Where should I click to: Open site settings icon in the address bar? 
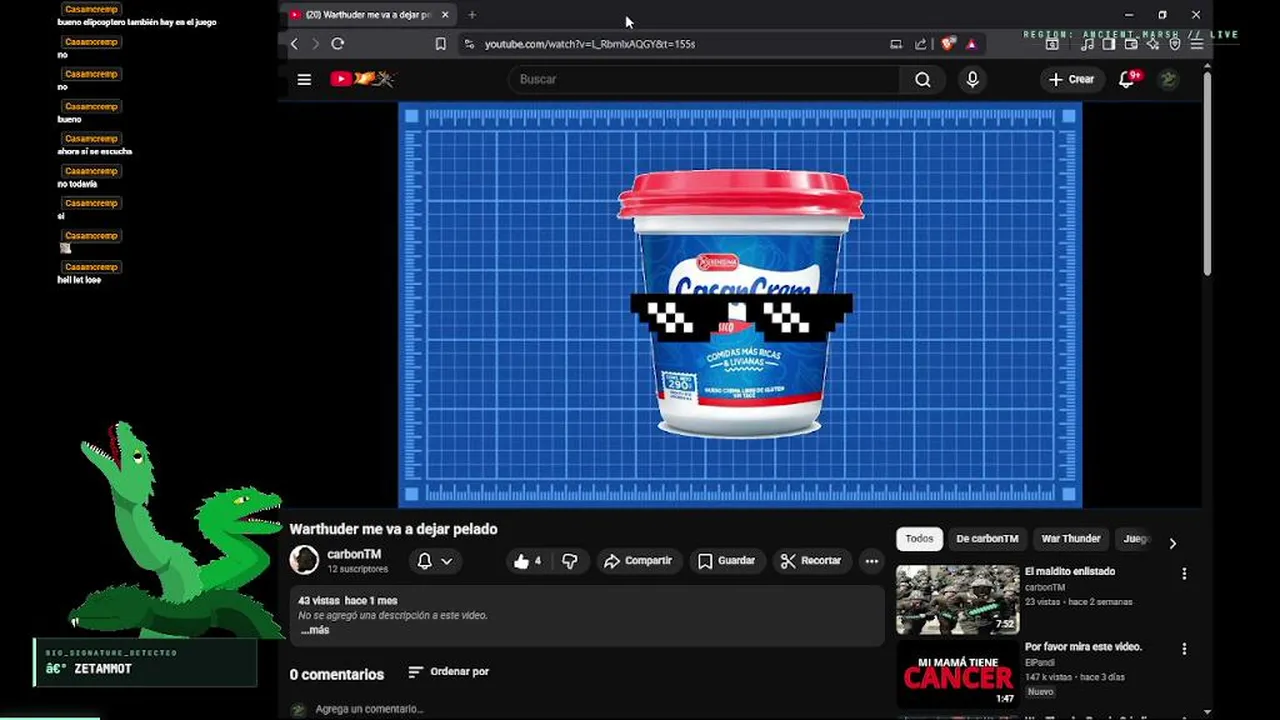pos(469,44)
